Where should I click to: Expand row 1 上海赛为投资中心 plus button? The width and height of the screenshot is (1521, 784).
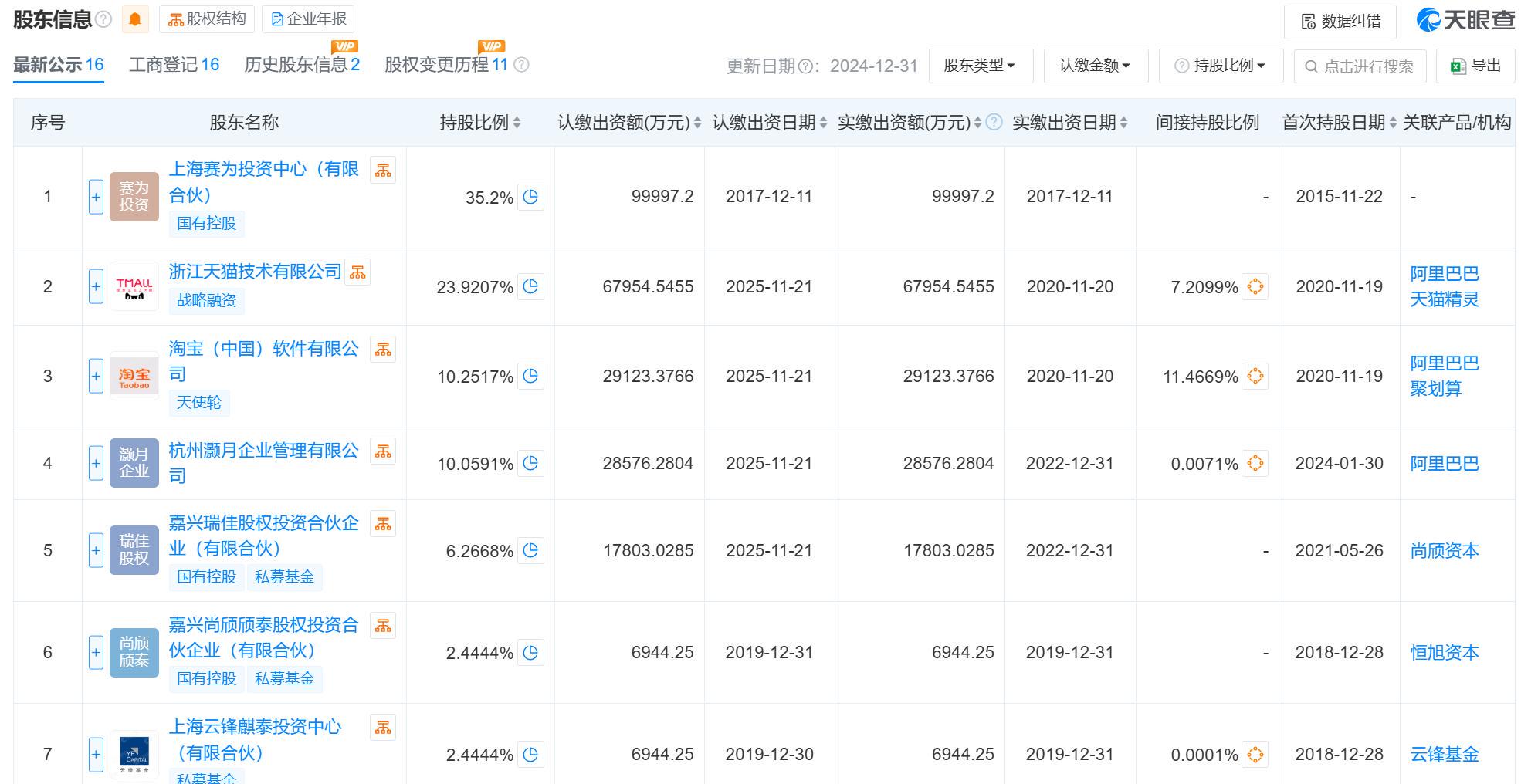(x=96, y=197)
